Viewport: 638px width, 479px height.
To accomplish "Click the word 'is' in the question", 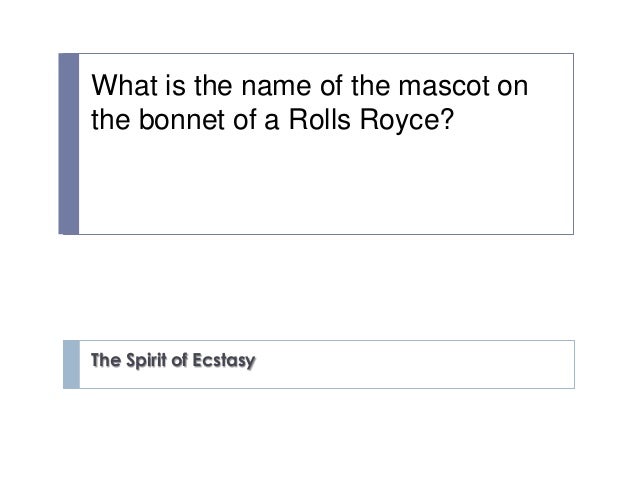I will (x=175, y=85).
